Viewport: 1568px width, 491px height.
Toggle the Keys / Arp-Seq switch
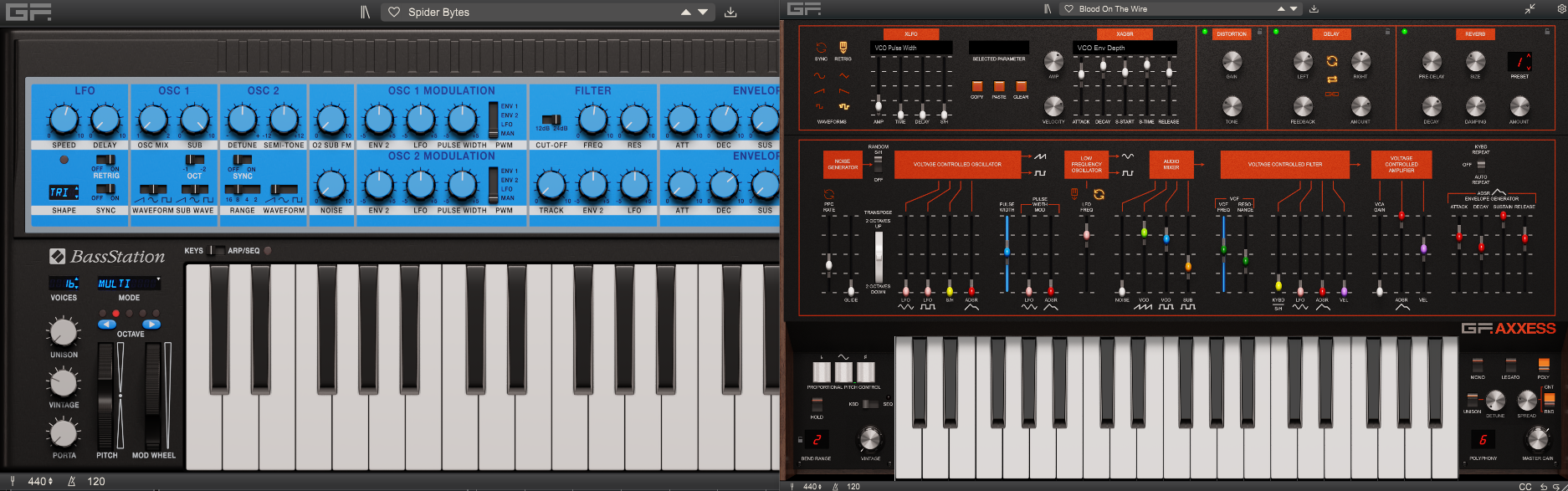tap(218, 250)
